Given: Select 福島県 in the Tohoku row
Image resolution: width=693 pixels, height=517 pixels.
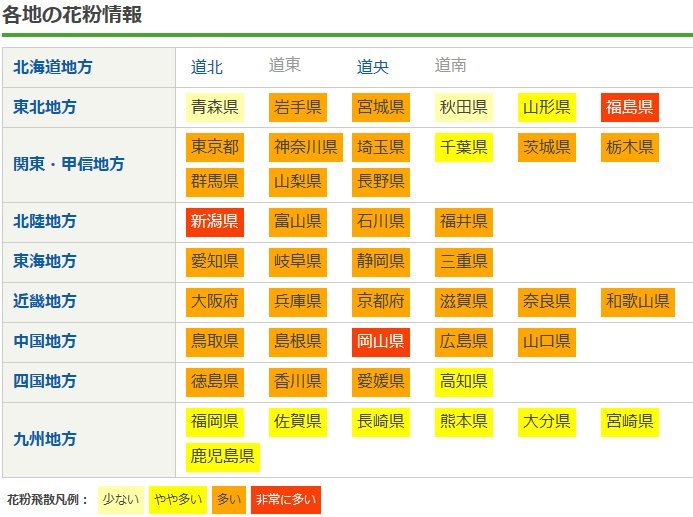Looking at the screenshot, I should [629, 107].
